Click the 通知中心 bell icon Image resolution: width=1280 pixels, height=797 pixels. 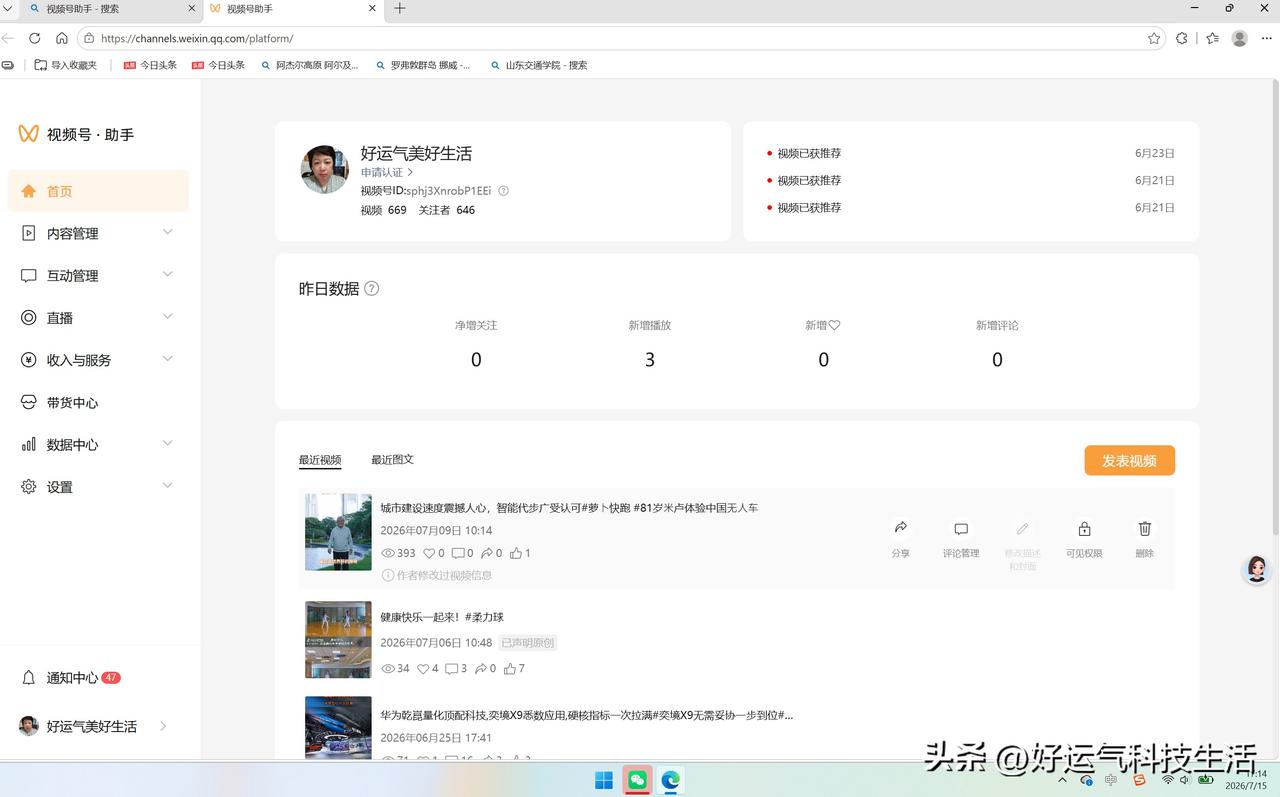29,678
